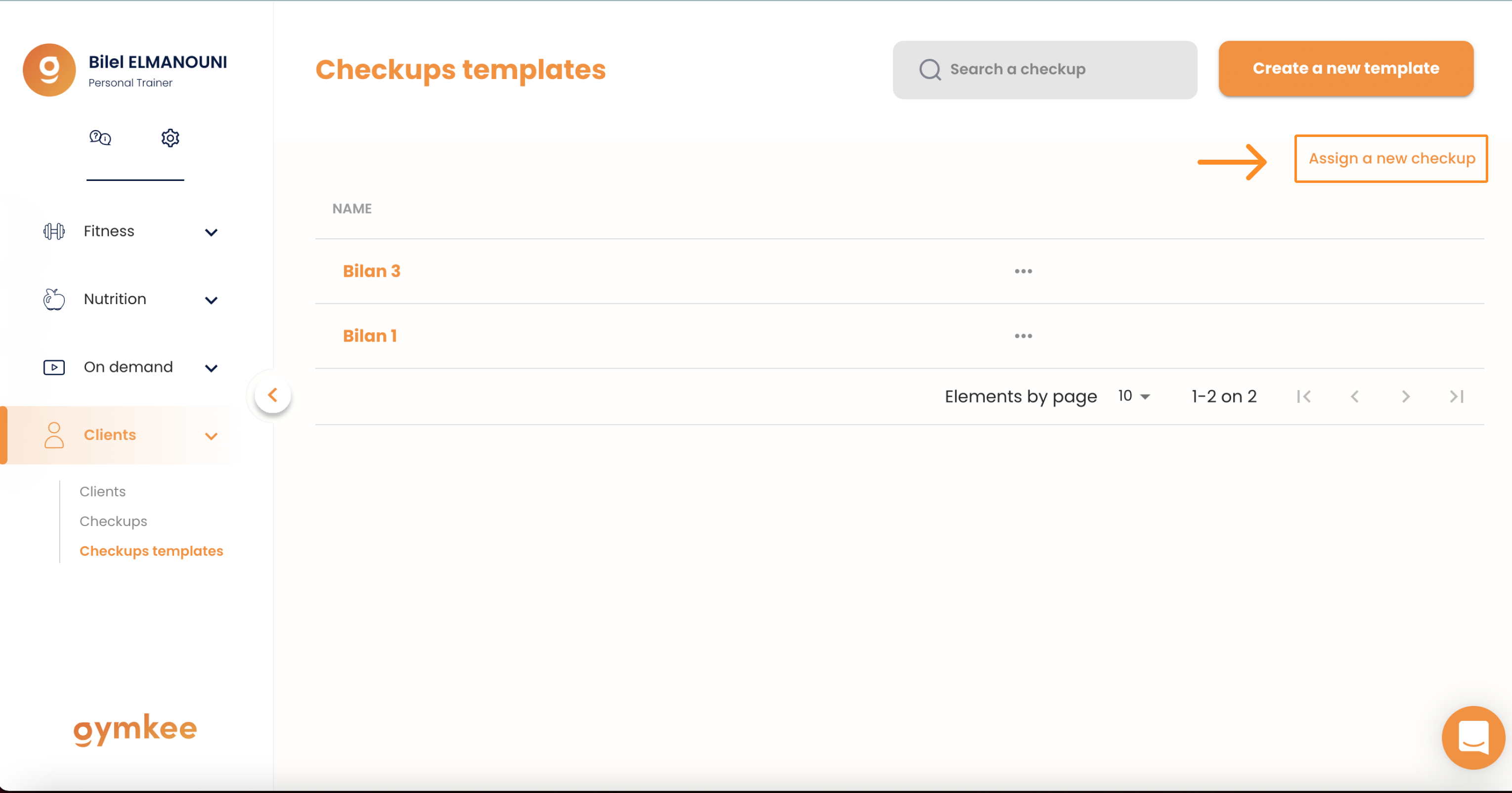This screenshot has width=1512, height=793.
Task: Open the Clients submenu item
Action: click(x=103, y=491)
